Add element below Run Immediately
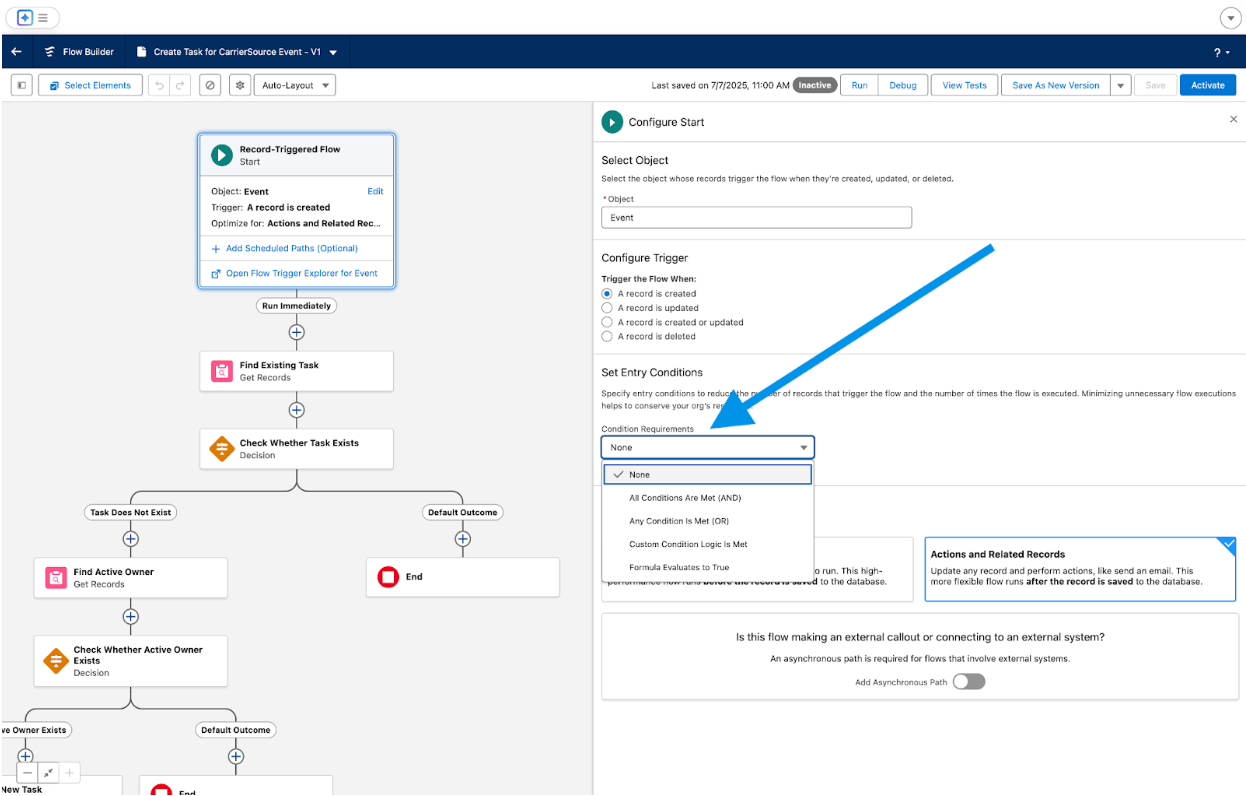 tap(296, 332)
